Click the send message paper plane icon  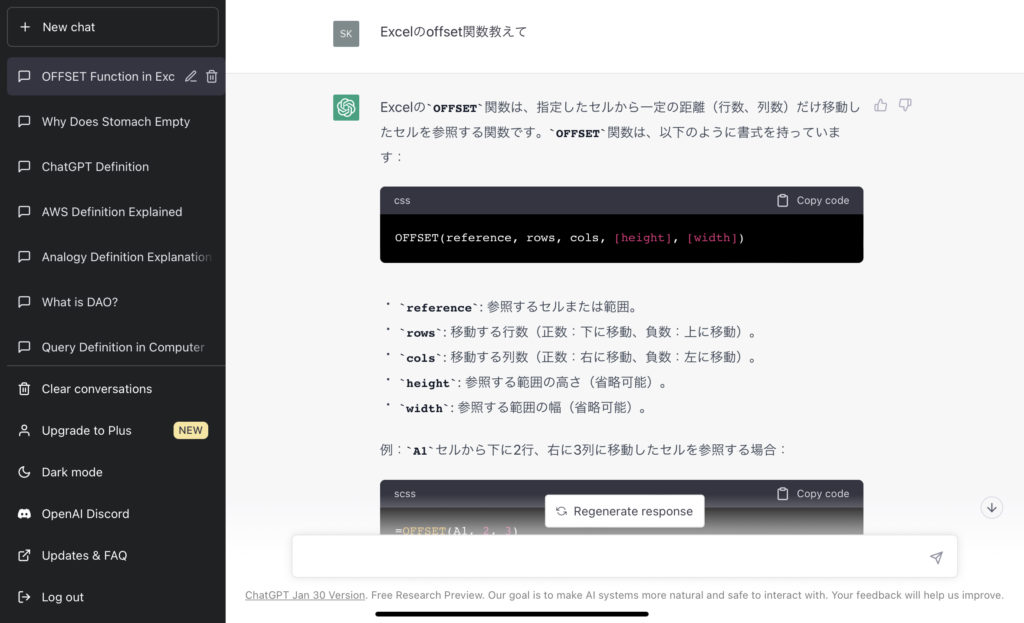click(935, 557)
